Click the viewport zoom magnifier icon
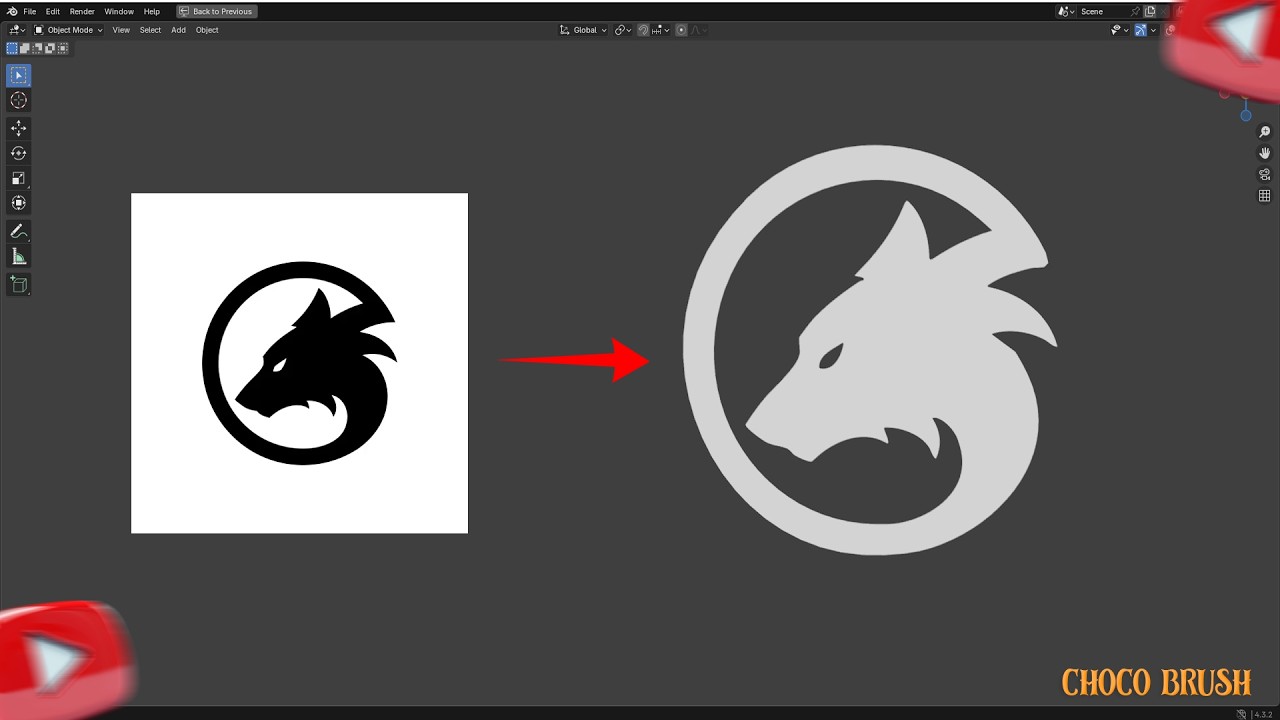This screenshot has height=720, width=1280. tap(1264, 132)
